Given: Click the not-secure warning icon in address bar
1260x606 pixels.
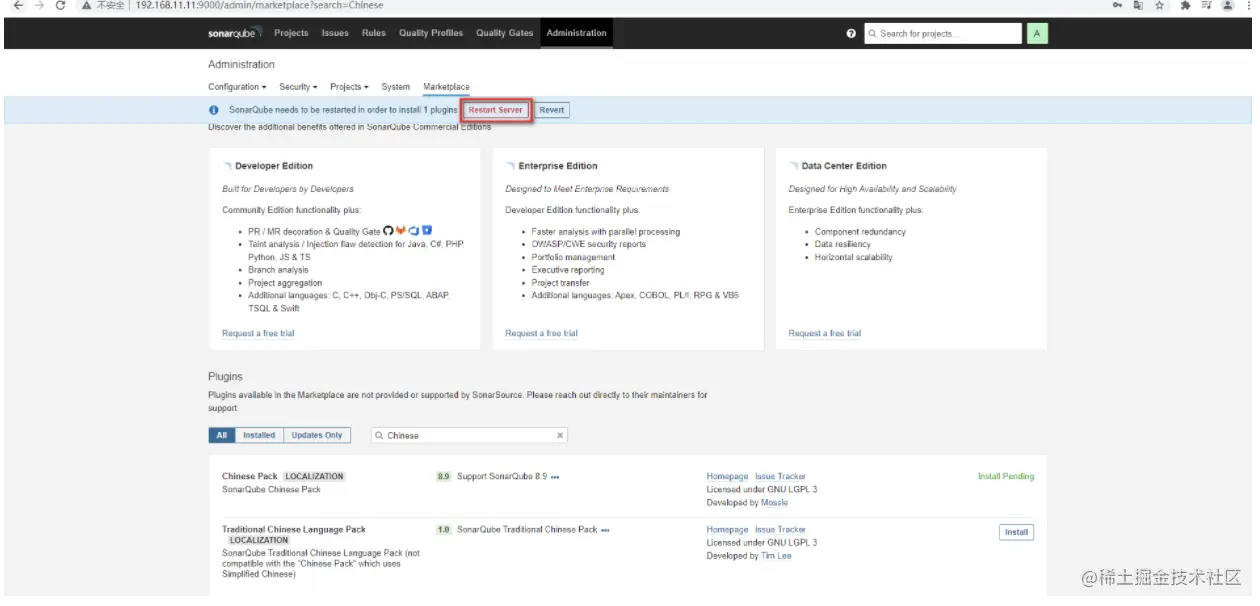Looking at the screenshot, I should tap(88, 5).
